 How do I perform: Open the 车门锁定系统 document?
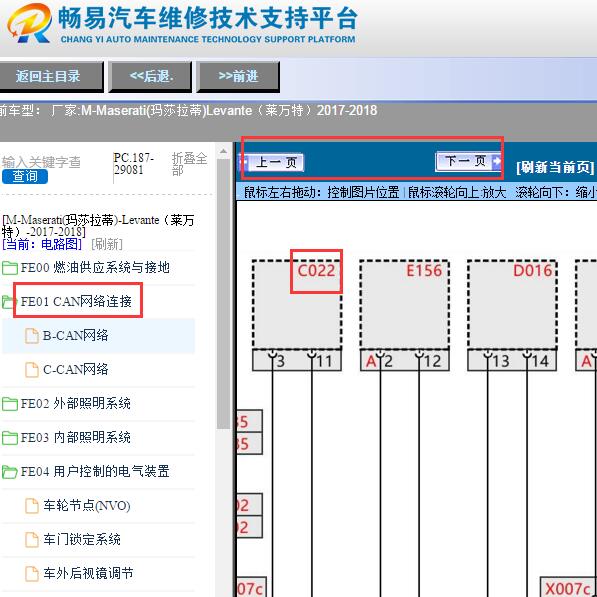(x=82, y=540)
